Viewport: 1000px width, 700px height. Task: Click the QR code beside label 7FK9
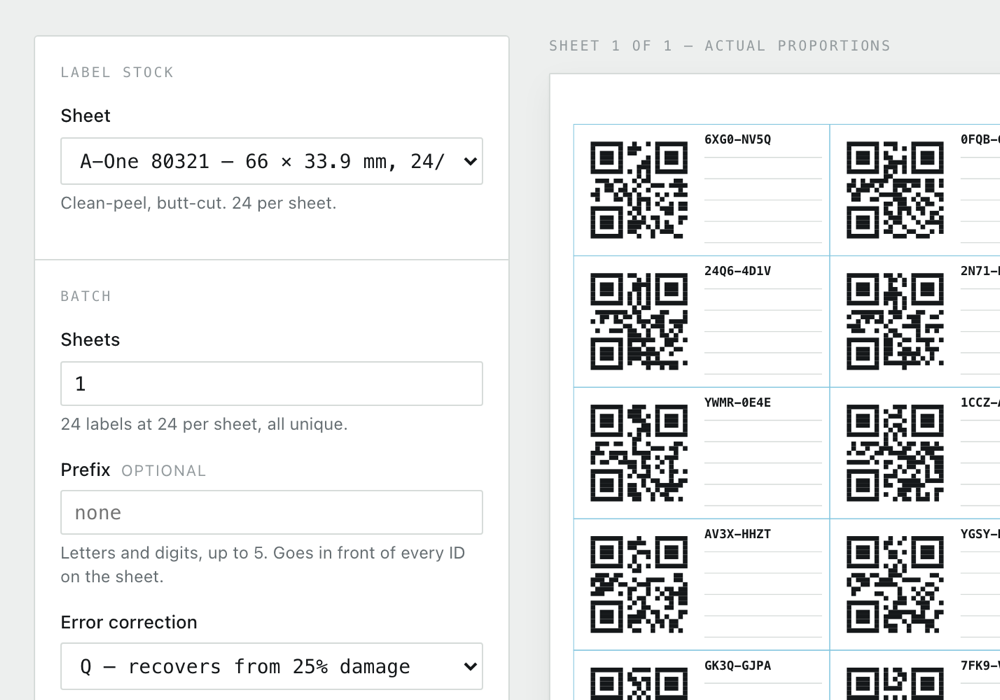tap(895, 683)
